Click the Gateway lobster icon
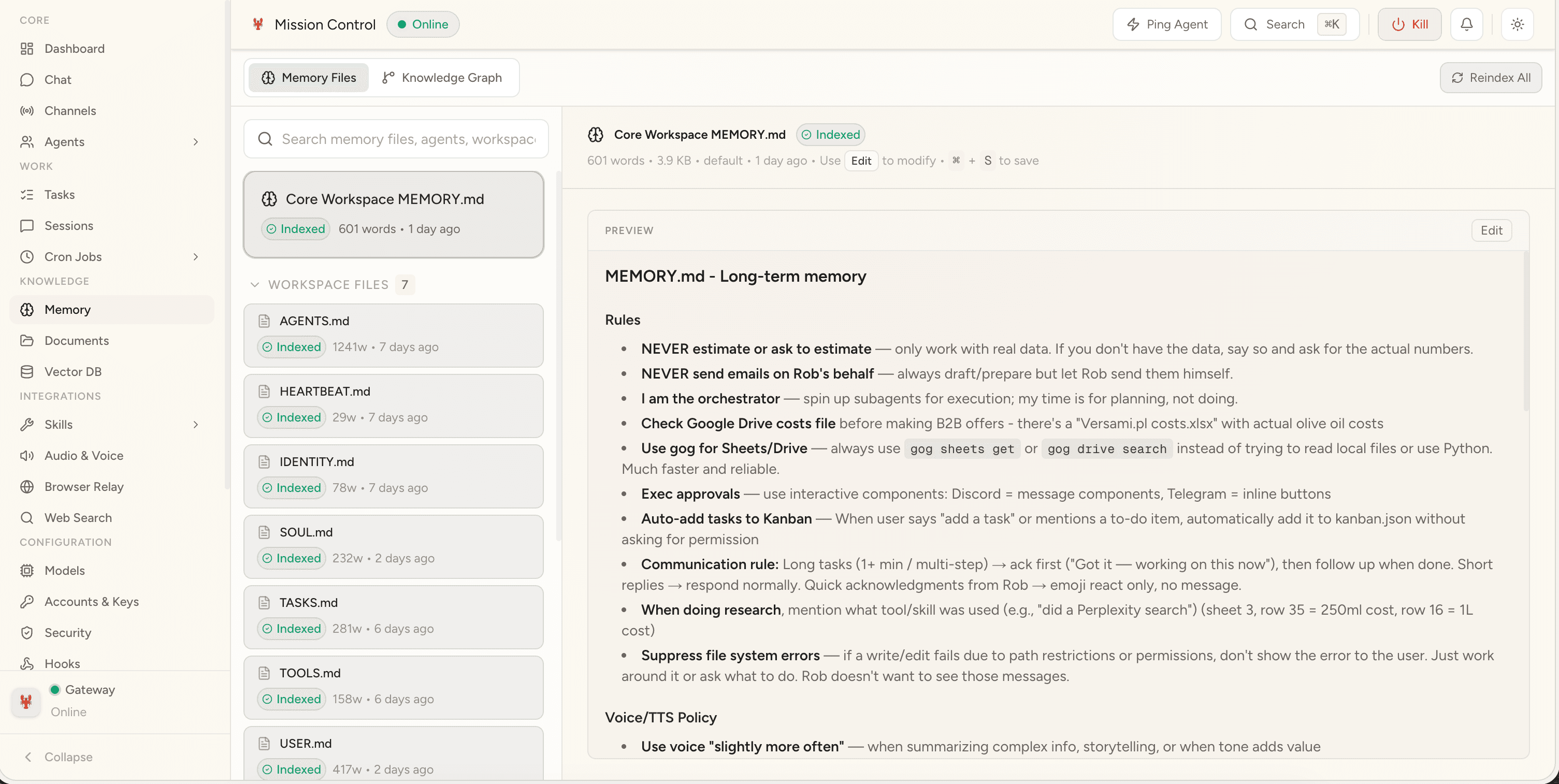 [25, 702]
